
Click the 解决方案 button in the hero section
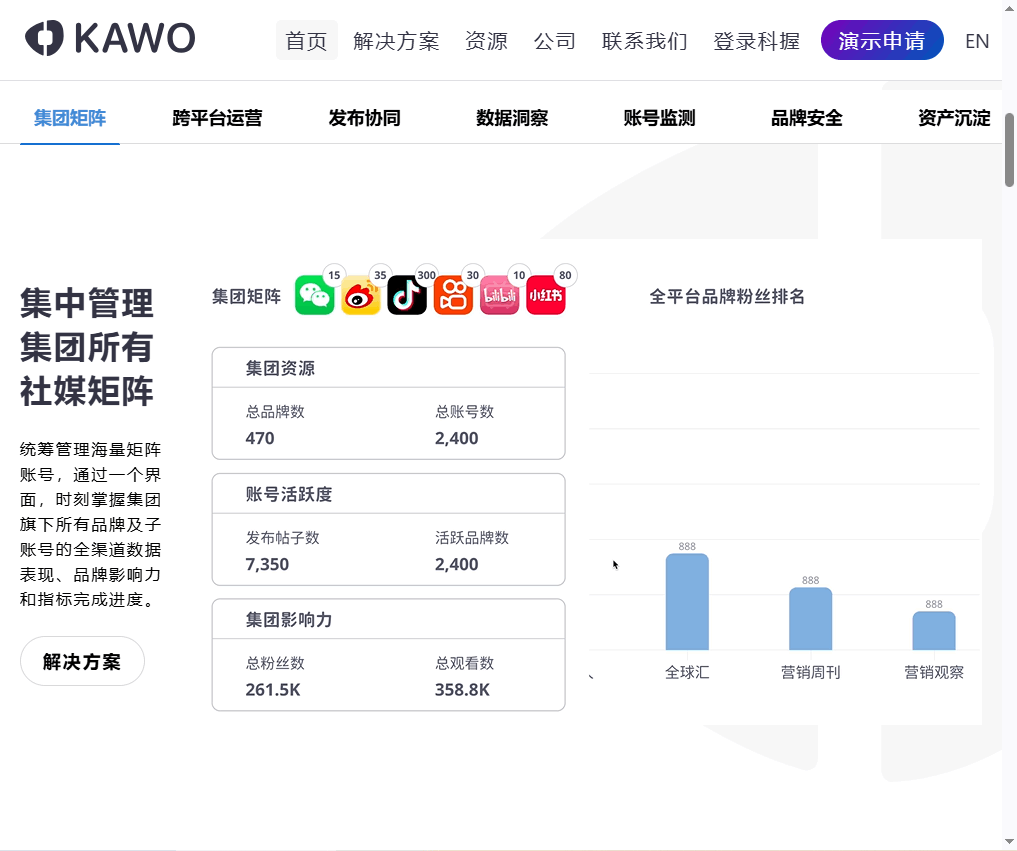point(82,661)
